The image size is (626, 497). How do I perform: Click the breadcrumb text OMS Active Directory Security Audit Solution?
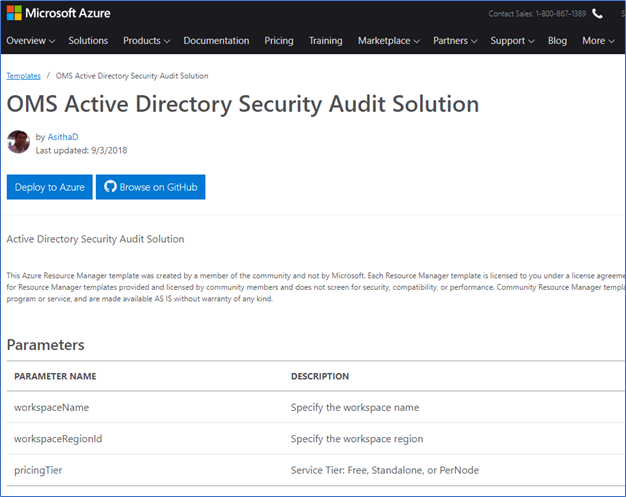click(132, 76)
